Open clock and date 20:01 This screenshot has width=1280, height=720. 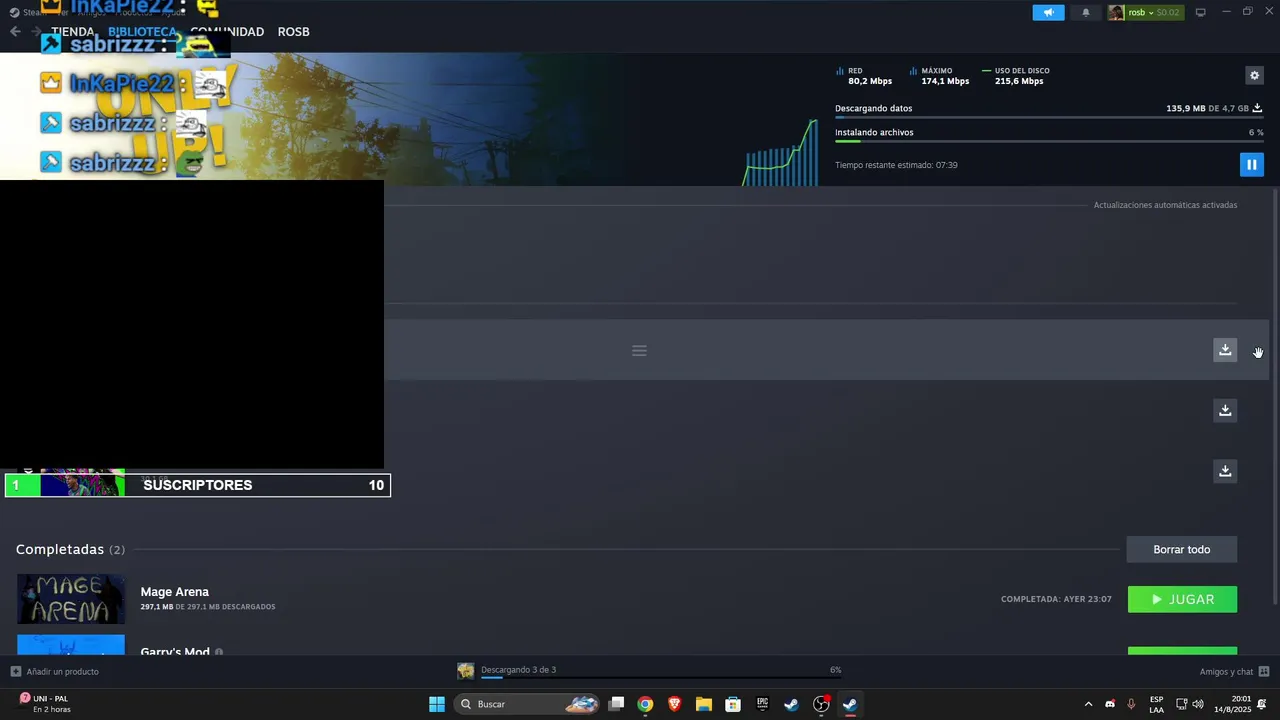coord(1232,704)
